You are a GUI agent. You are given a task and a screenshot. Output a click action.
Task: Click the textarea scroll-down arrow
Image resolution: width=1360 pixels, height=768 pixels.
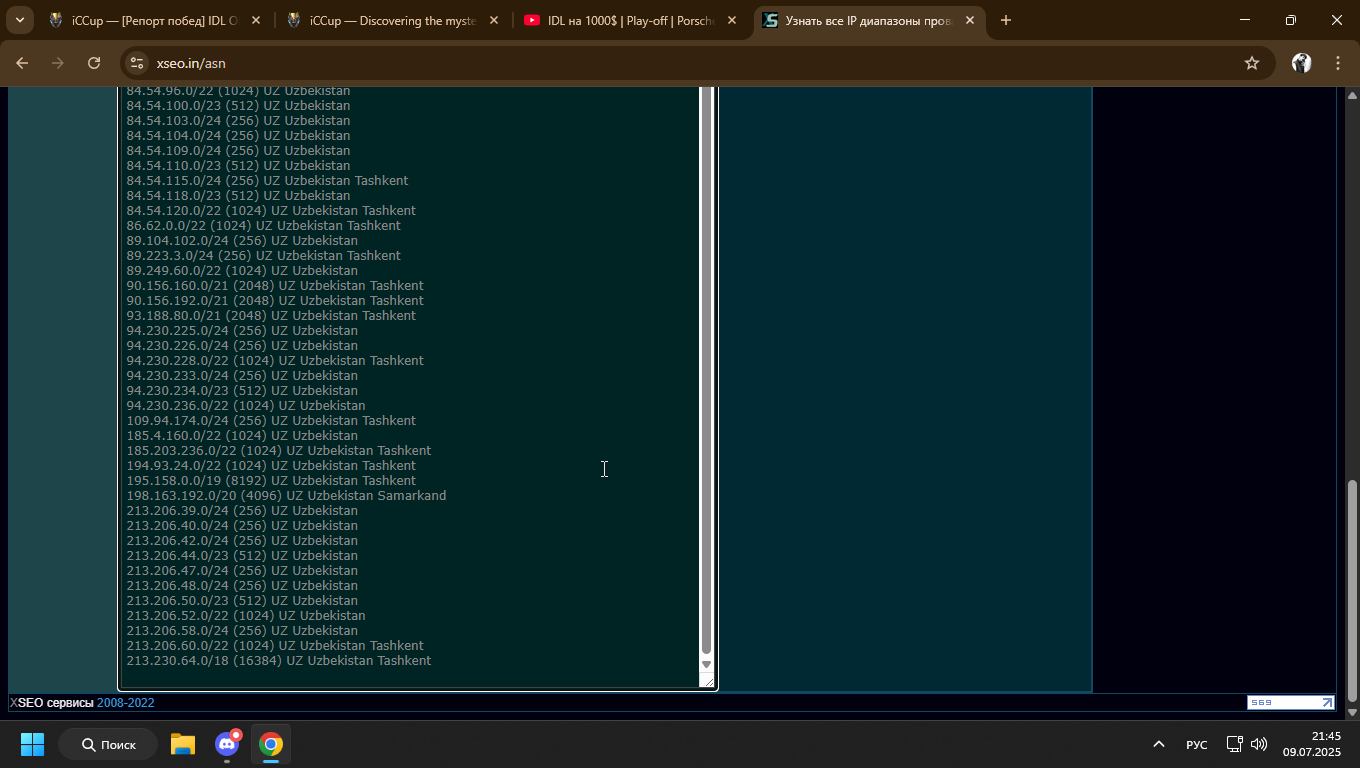point(707,665)
